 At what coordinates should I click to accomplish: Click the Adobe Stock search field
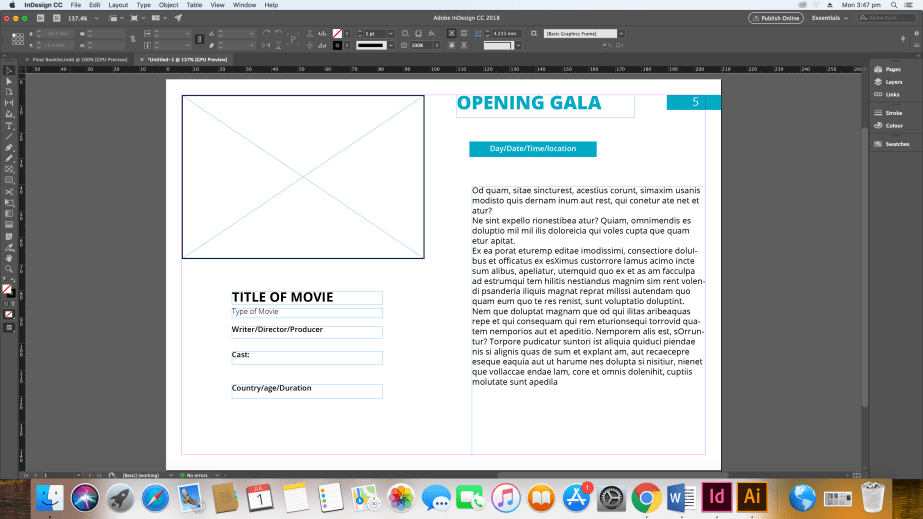point(887,18)
